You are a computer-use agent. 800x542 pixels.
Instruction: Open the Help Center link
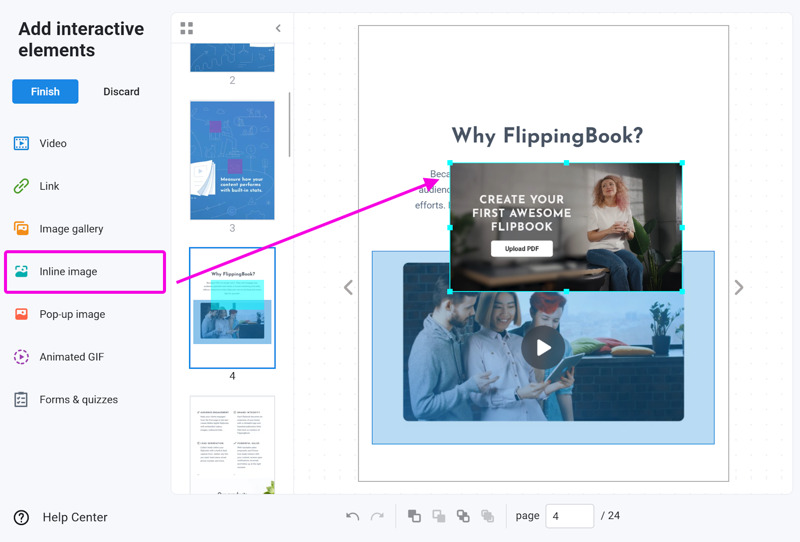75,518
